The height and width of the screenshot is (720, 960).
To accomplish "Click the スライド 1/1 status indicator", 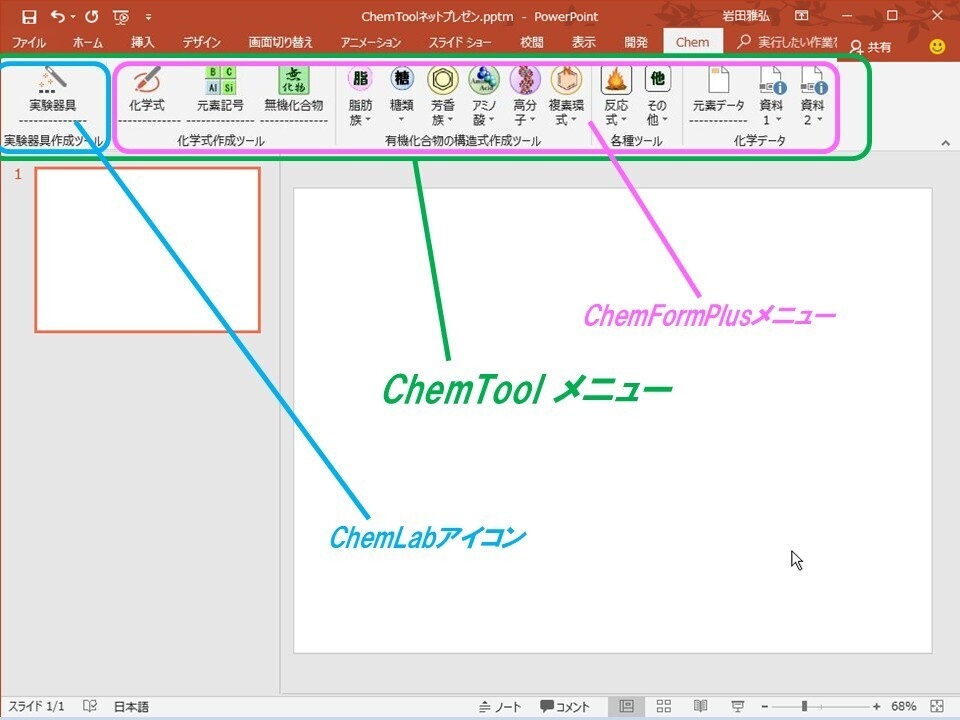I will pyautogui.click(x=36, y=707).
